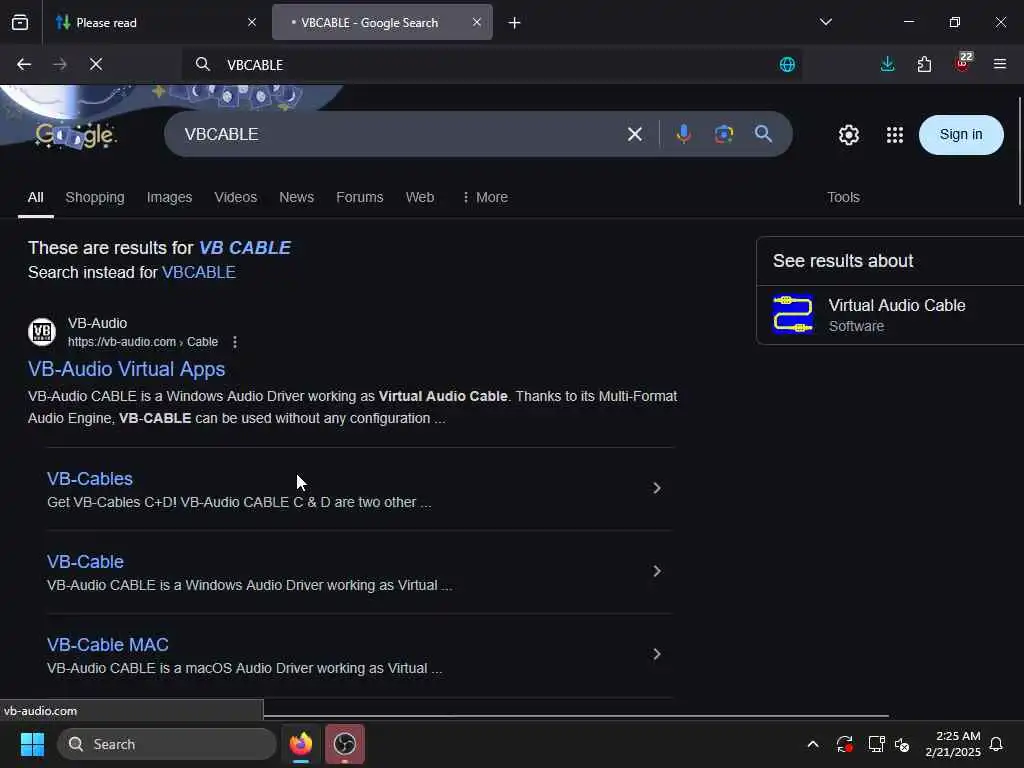Expand the VB-Cable sitelink chevron
This screenshot has height=768, width=1024.
656,571
